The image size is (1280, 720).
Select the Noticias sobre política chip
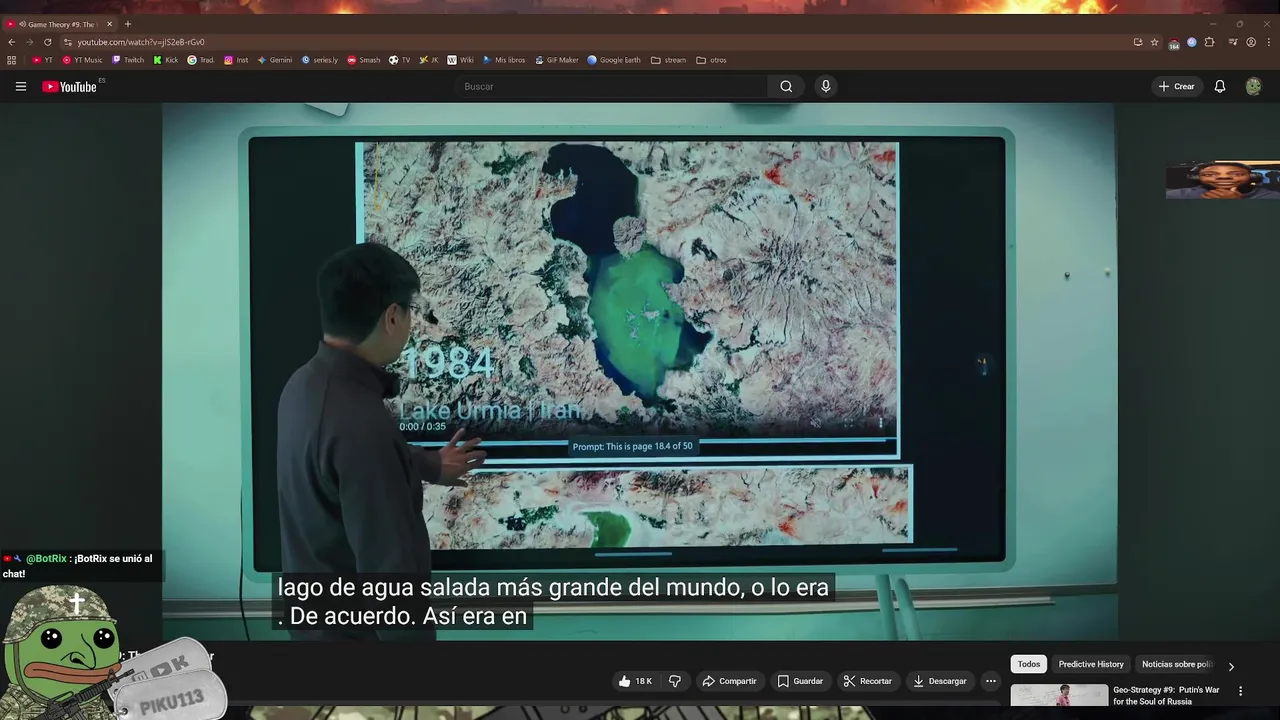(1177, 664)
